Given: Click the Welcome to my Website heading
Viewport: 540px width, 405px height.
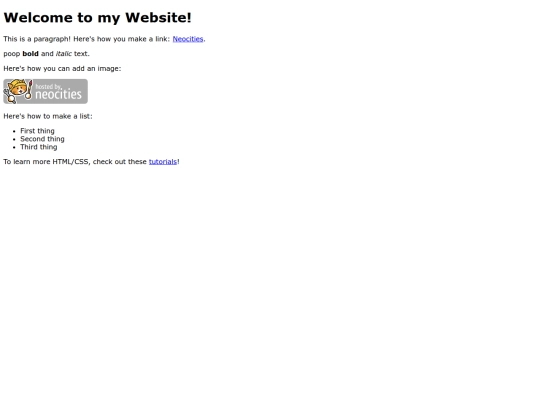Looking at the screenshot, I should coord(97,18).
